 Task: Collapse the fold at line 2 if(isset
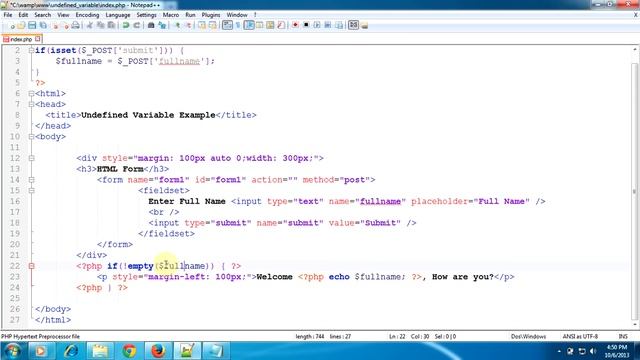tap(31, 50)
